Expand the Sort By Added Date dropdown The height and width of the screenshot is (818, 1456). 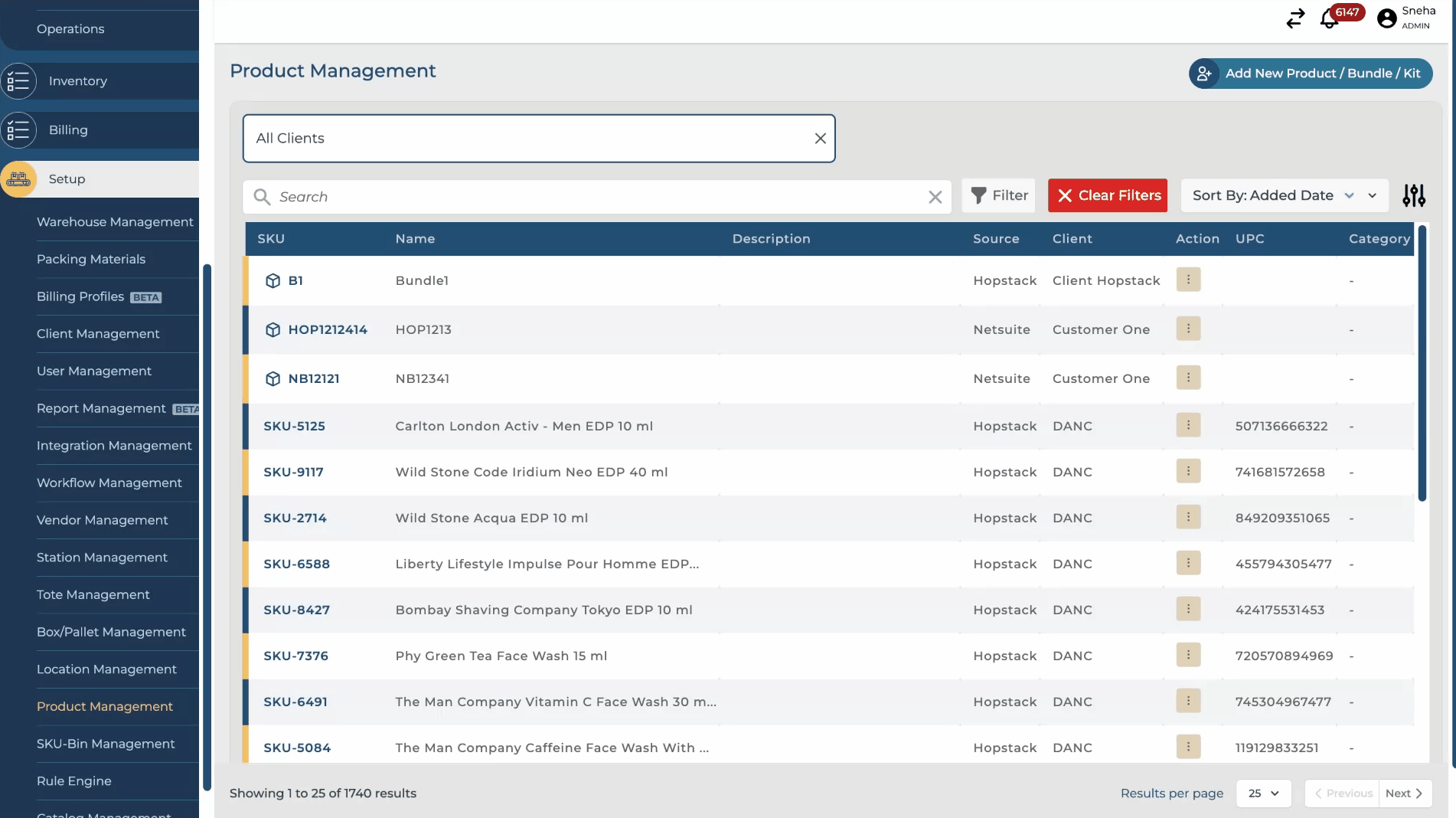[1284, 196]
